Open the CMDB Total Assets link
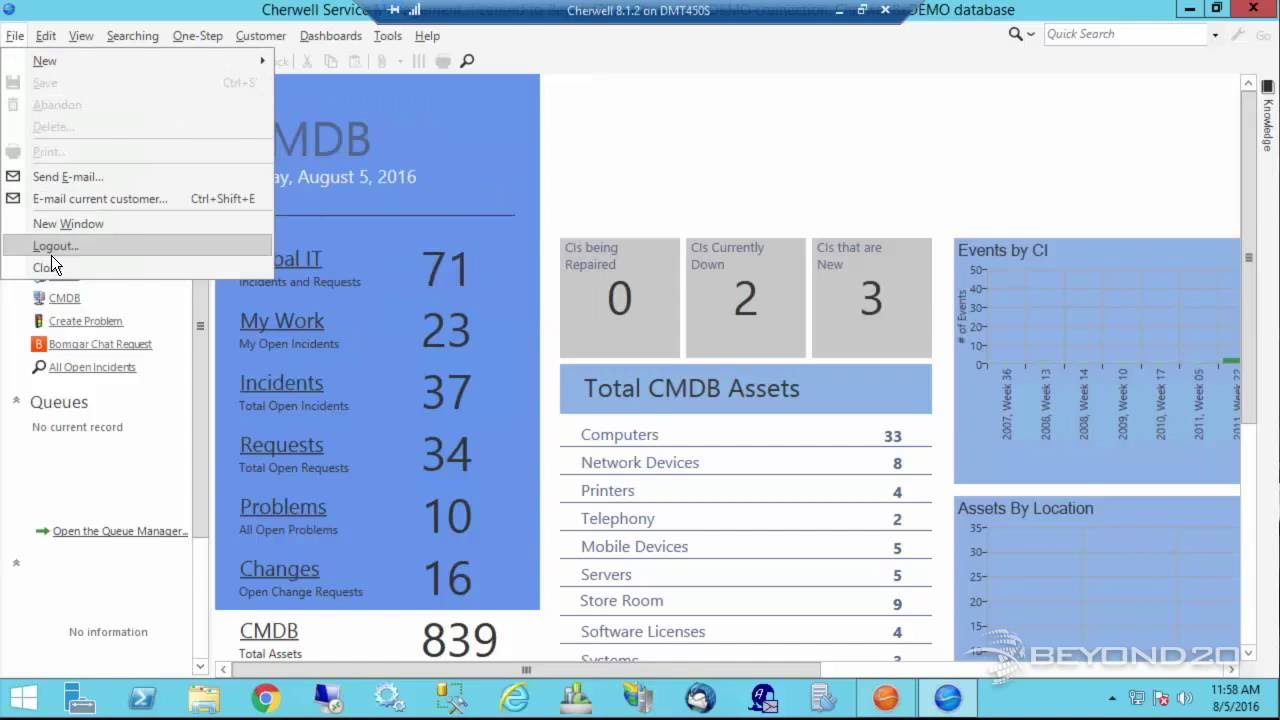This screenshot has height=720, width=1280. pos(268,631)
